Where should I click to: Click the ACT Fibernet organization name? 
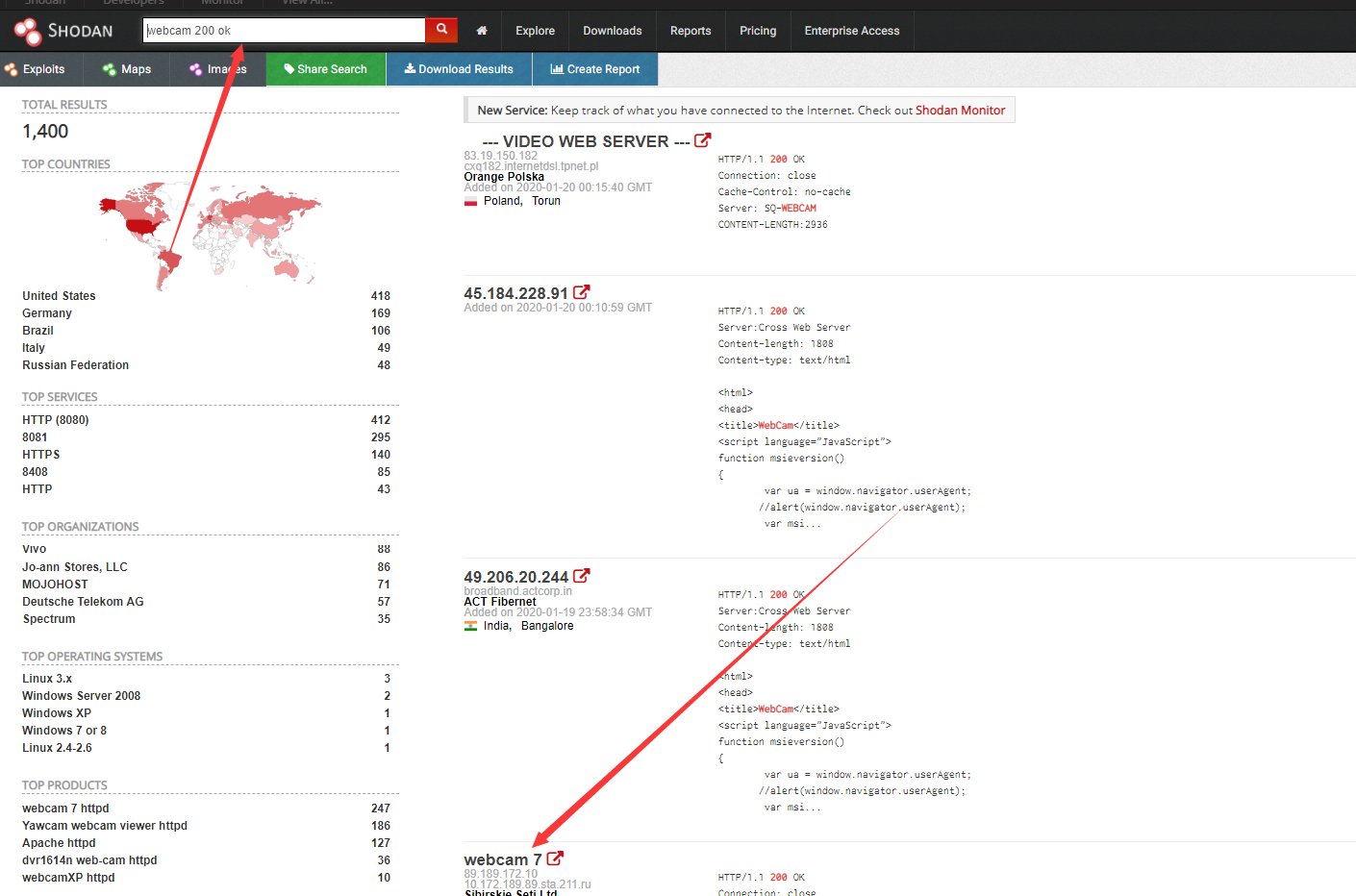pyautogui.click(x=500, y=602)
